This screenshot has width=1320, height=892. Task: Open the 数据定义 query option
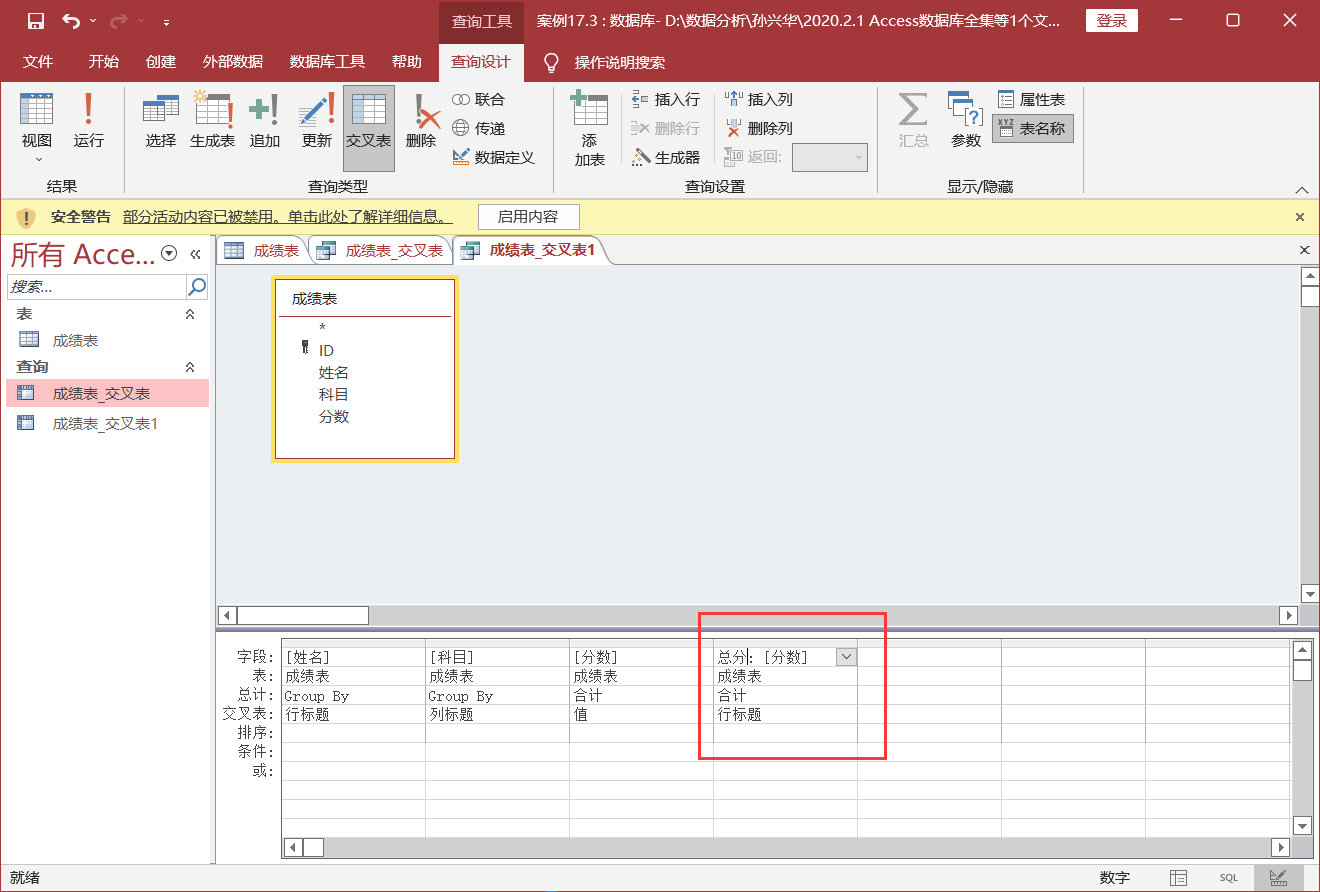[x=494, y=157]
